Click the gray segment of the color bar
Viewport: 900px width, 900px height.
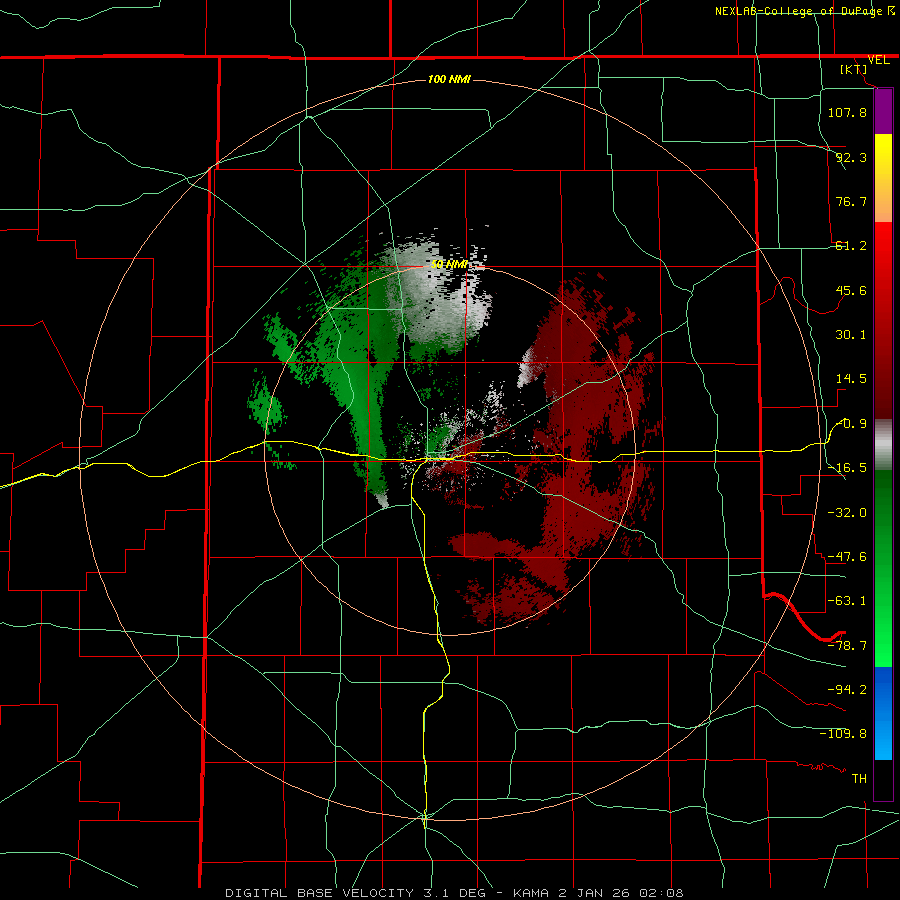tap(883, 445)
